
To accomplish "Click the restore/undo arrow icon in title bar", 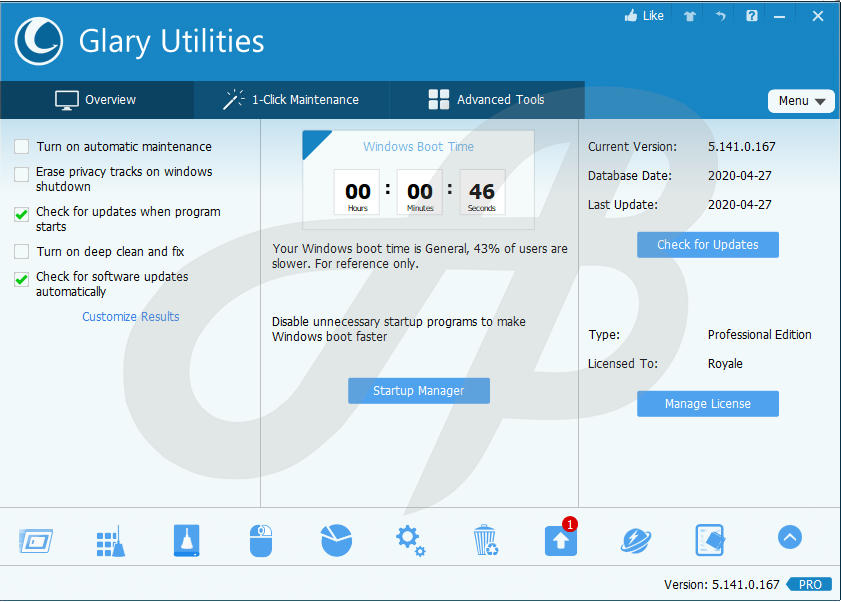I will (720, 16).
